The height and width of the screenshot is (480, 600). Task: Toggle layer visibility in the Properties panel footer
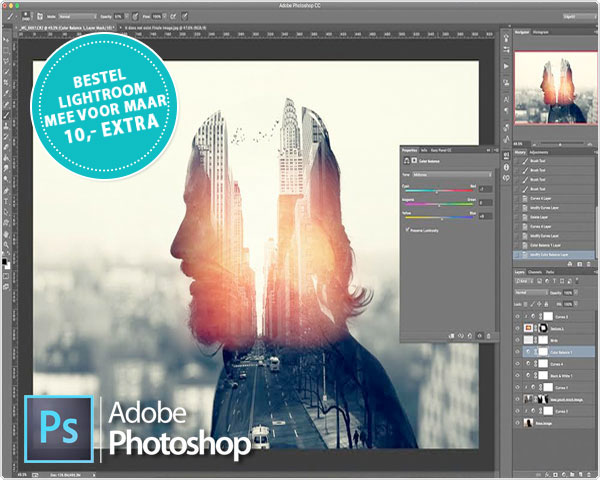click(479, 336)
